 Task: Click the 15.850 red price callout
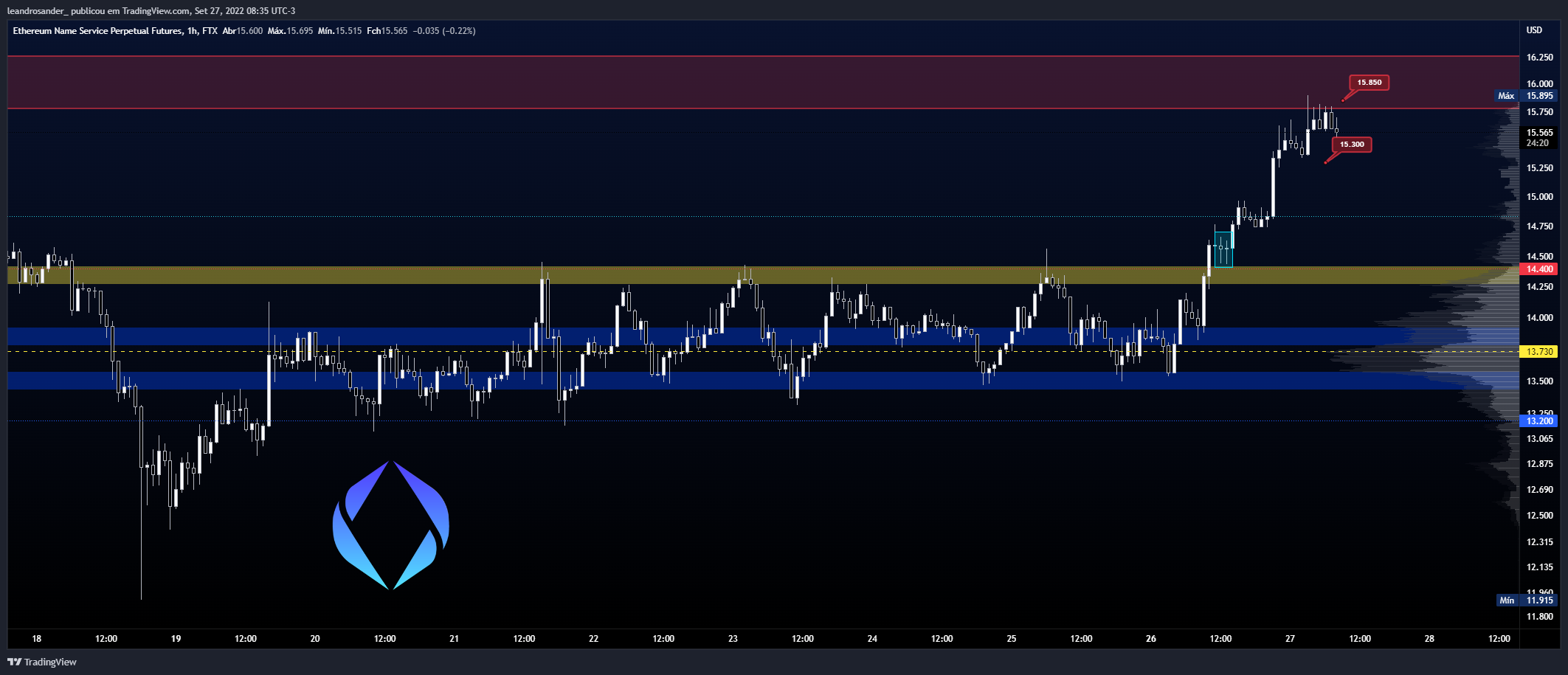point(1369,83)
